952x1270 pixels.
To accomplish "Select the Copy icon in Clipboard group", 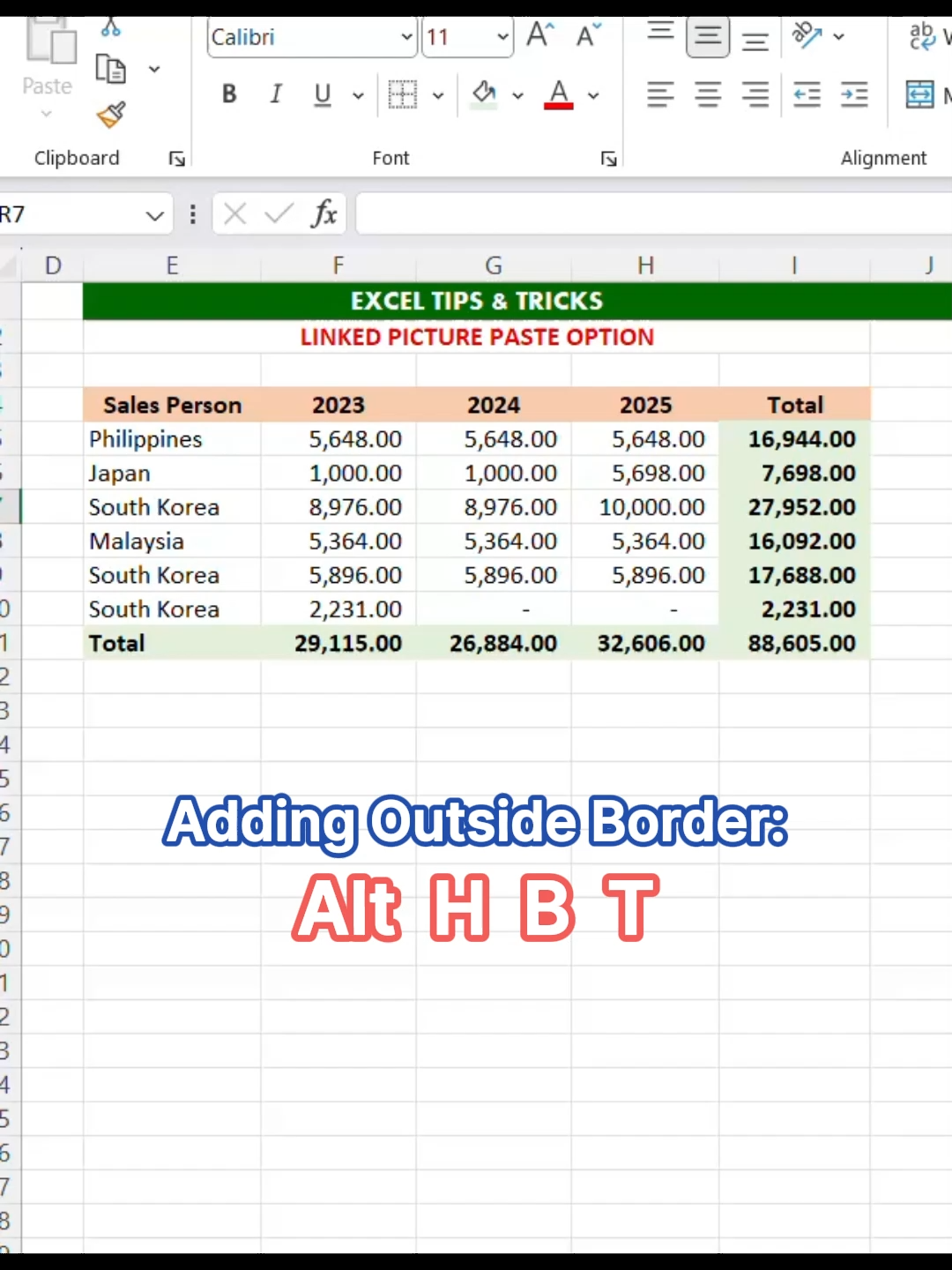I will click(x=109, y=68).
